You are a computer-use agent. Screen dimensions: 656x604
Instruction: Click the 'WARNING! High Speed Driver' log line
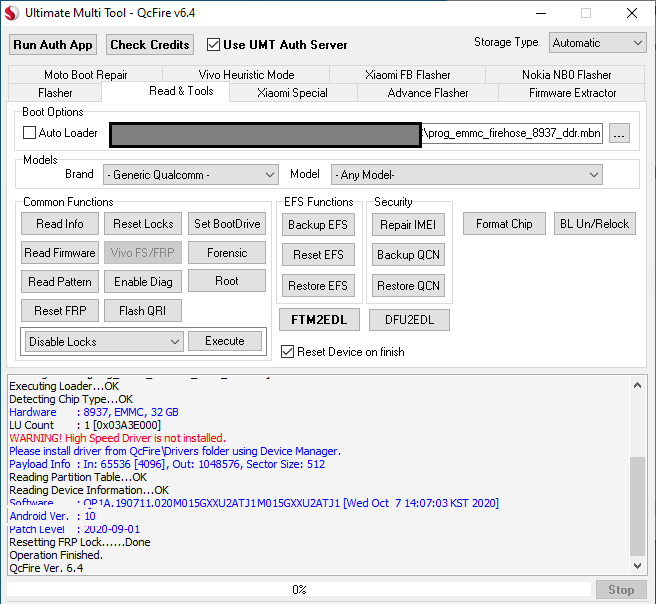pos(118,438)
